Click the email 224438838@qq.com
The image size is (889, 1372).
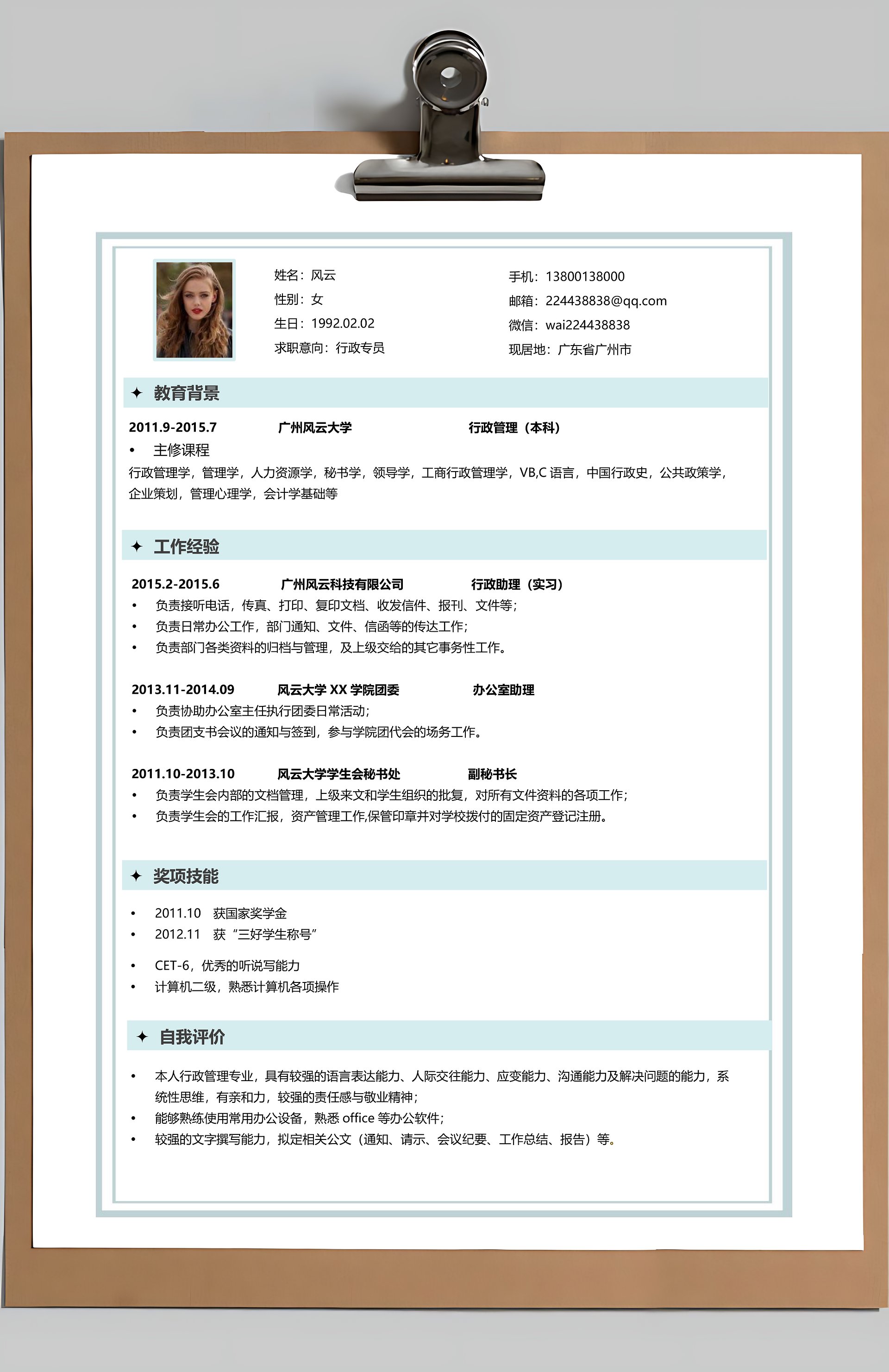click(606, 301)
